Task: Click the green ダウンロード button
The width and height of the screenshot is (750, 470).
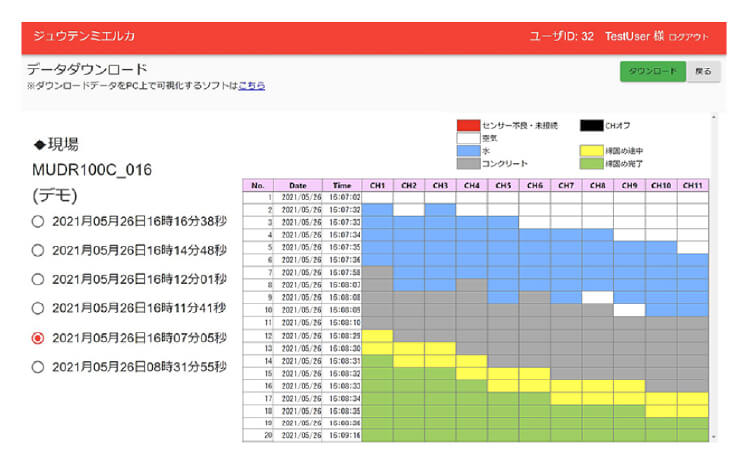Action: pos(652,72)
